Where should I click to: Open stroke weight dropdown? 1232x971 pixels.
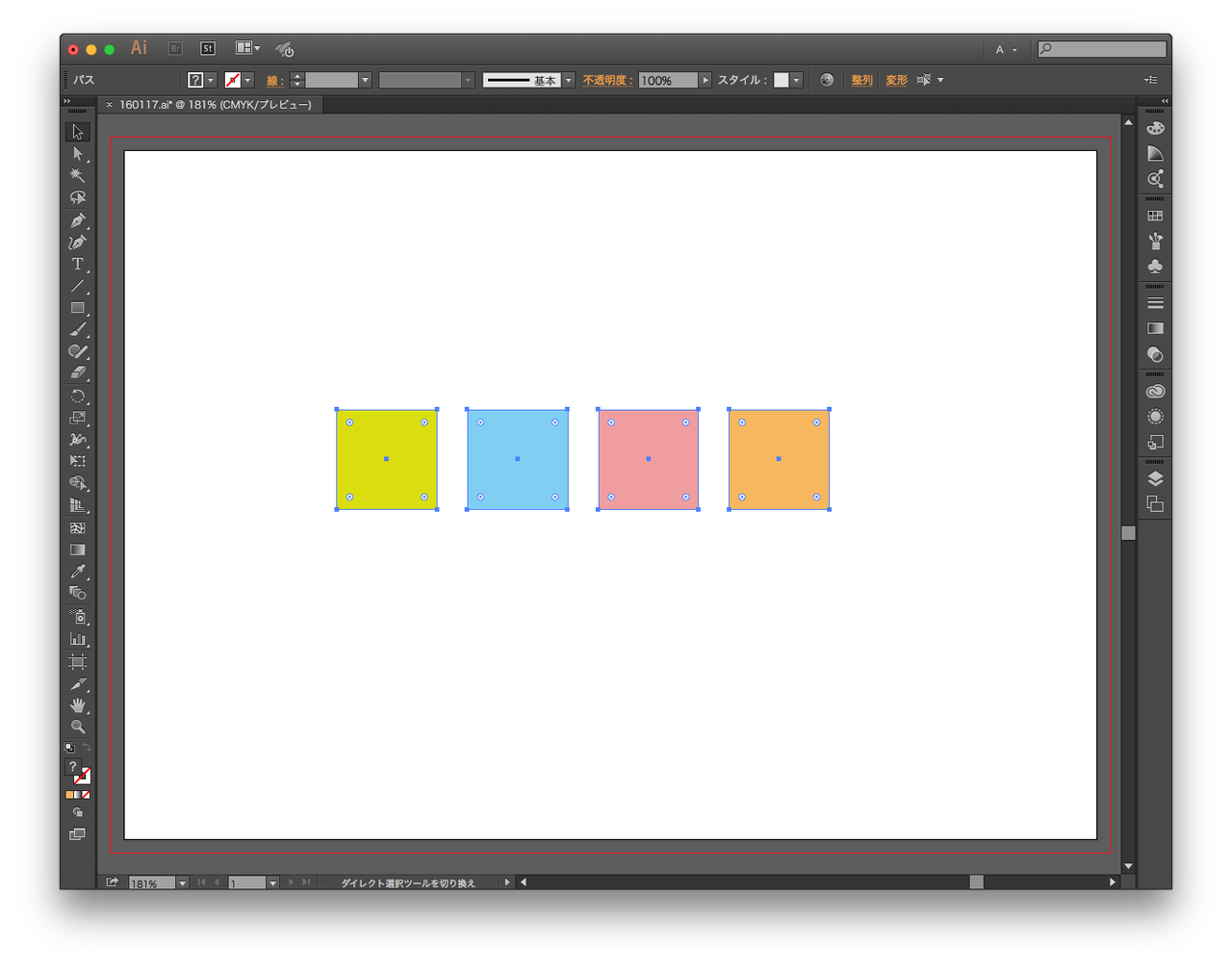(365, 80)
